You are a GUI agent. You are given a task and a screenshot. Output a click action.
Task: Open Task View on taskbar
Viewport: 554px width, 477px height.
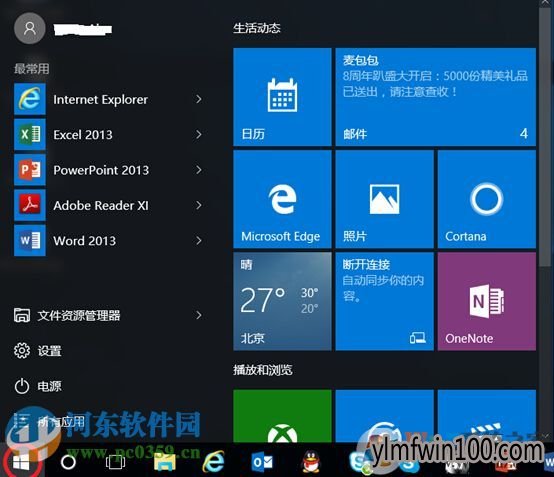116,462
